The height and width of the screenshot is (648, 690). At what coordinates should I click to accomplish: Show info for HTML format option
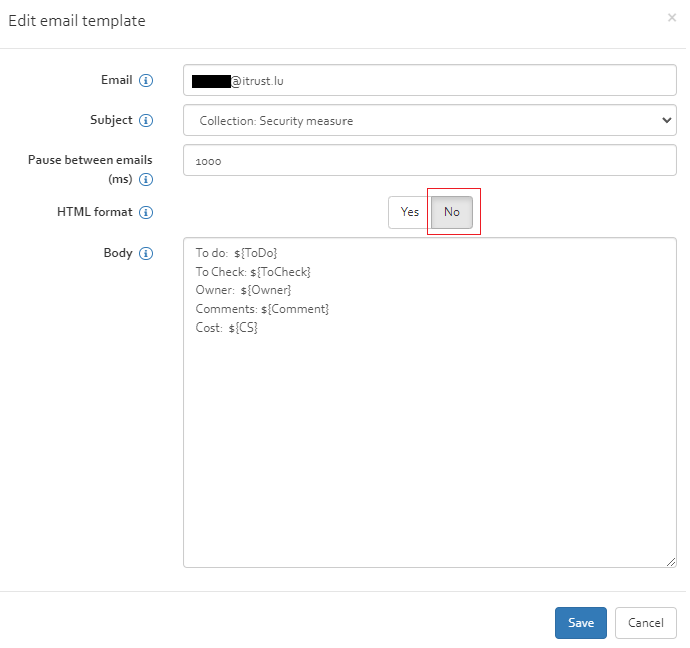point(146,212)
